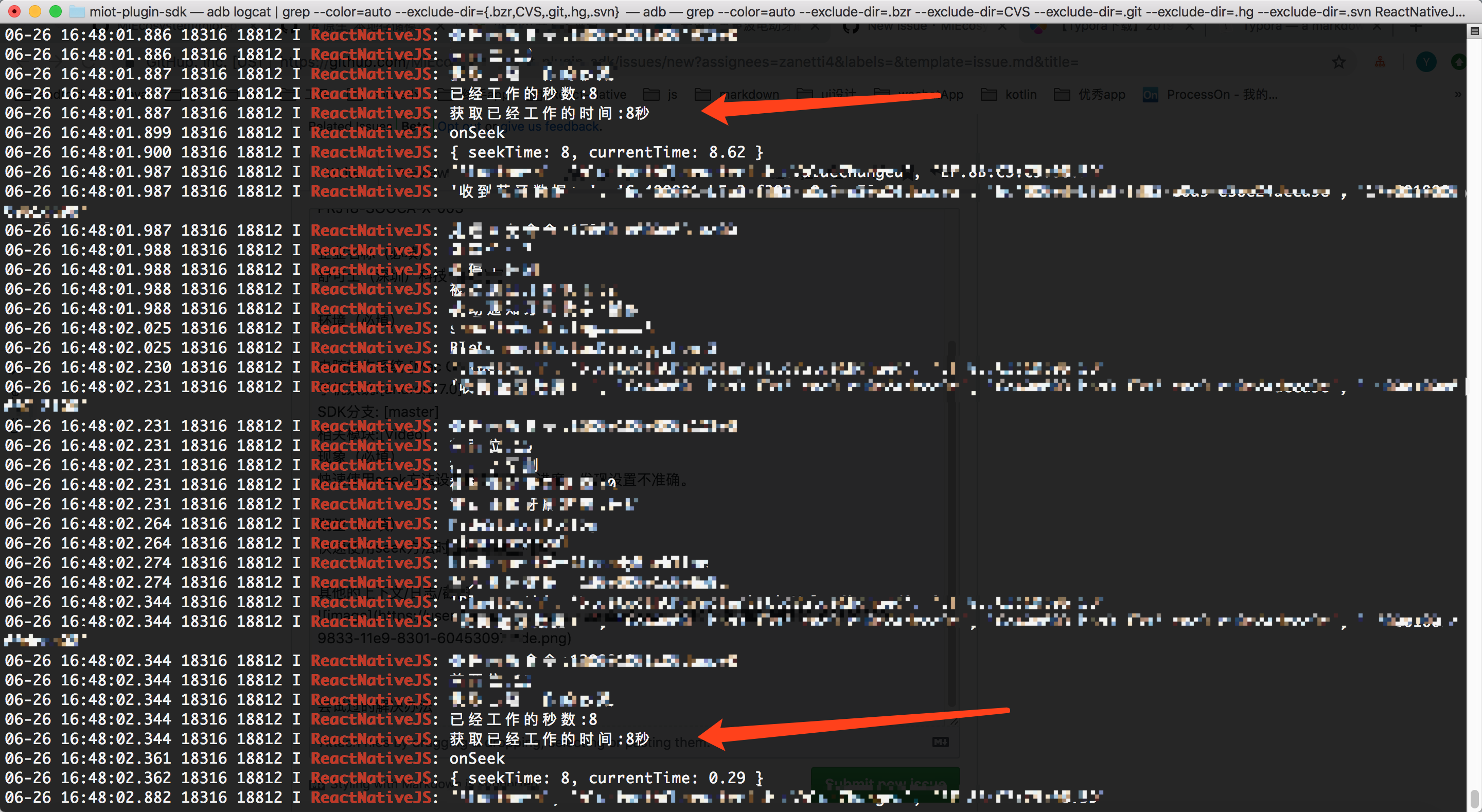Click the Markdown supported icon below the comment box
The width and height of the screenshot is (1482, 812).
point(941,742)
